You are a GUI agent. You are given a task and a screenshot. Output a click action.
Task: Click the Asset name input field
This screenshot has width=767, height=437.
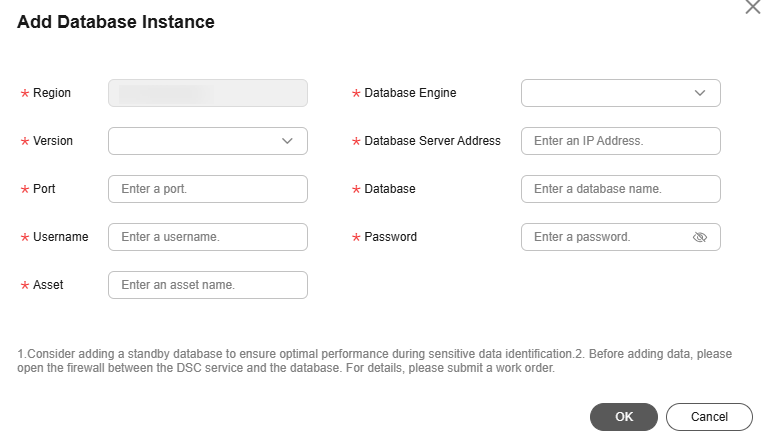tap(207, 285)
